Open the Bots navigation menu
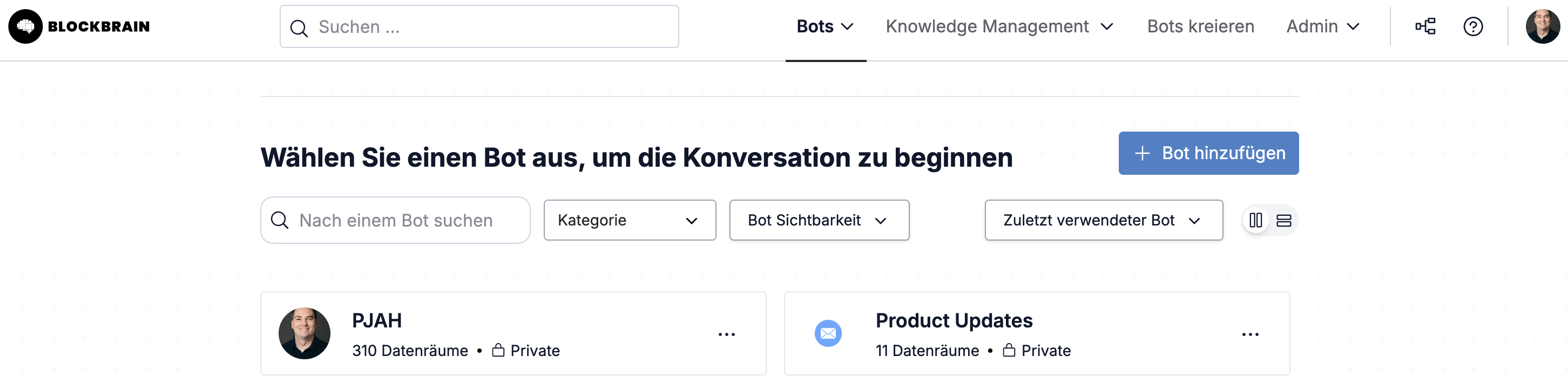 [x=825, y=26]
